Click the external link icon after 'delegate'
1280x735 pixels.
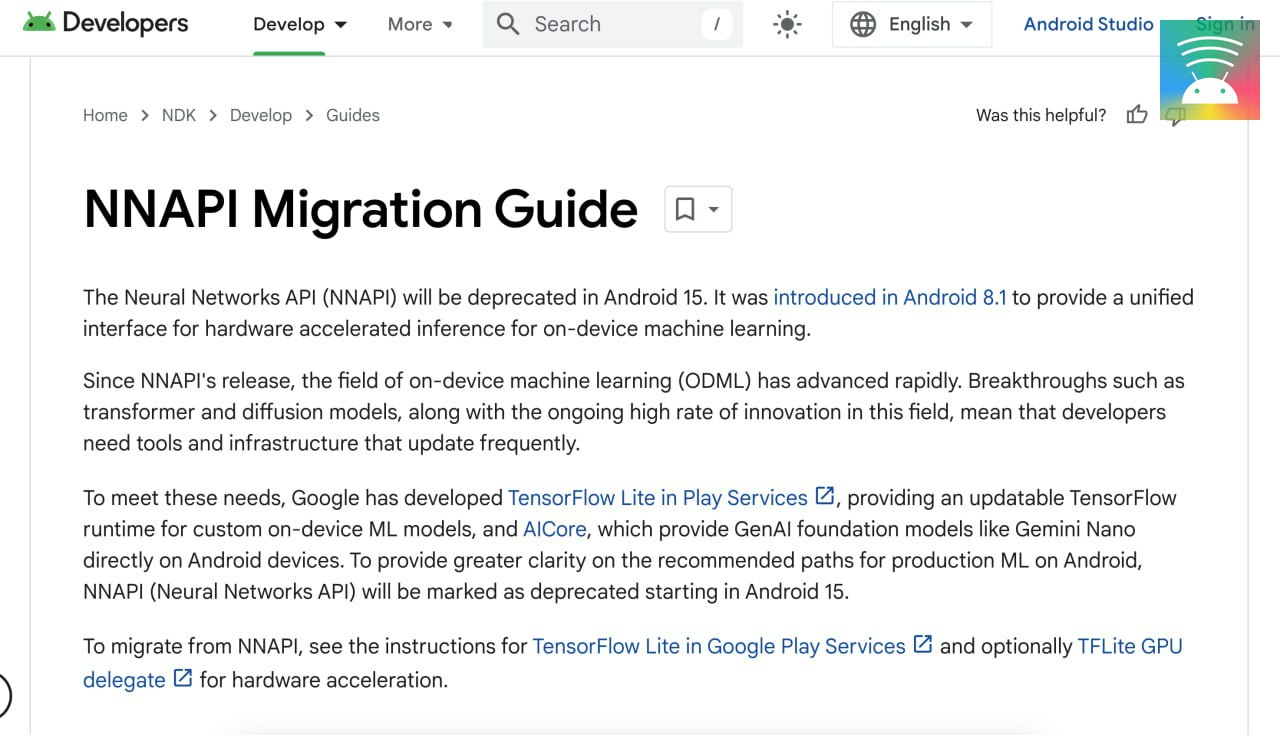tap(182, 678)
